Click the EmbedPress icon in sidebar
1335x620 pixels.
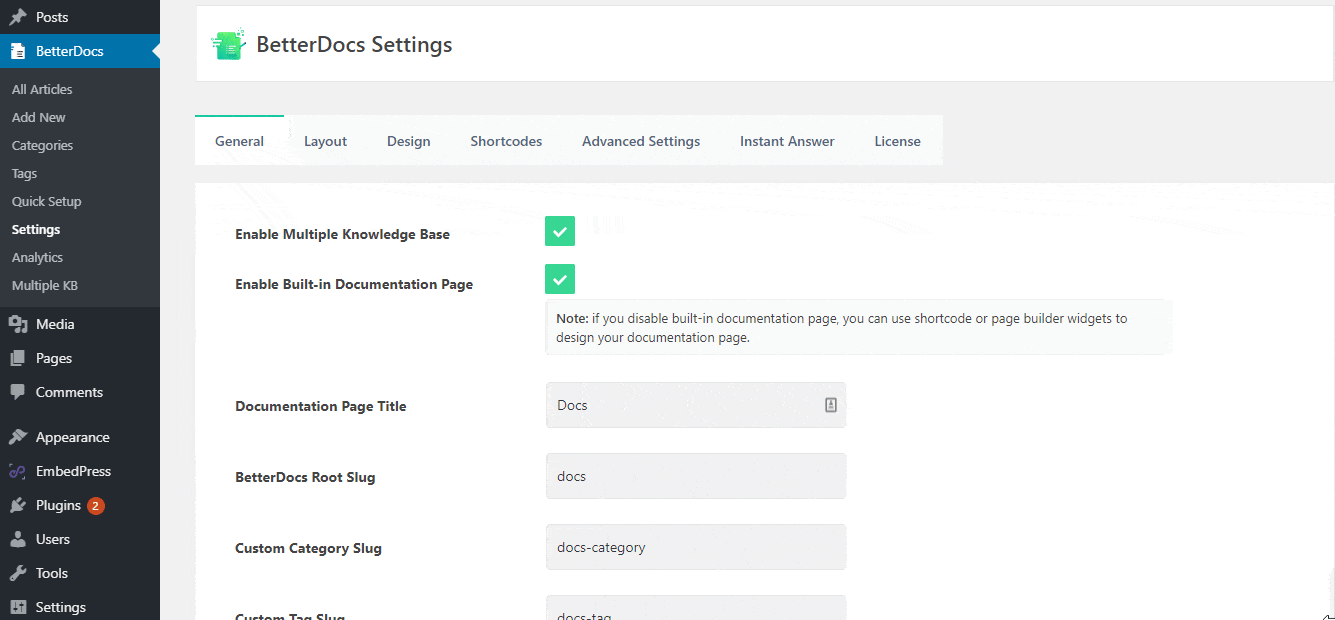coord(18,471)
